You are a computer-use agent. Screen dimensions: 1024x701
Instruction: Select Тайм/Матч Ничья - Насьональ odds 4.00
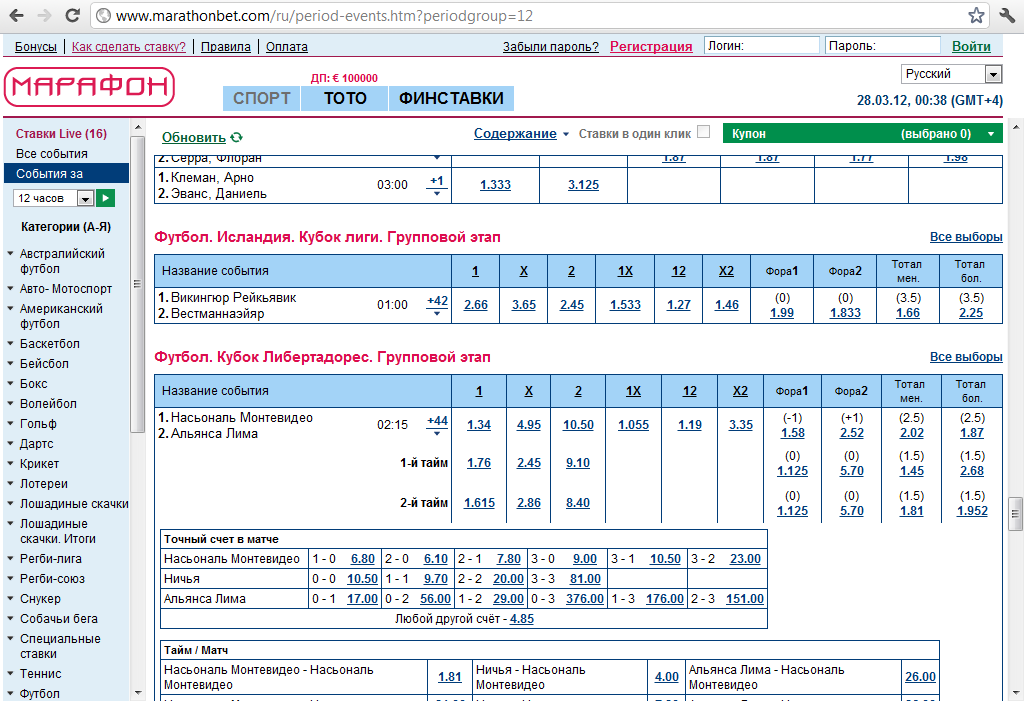[x=666, y=677]
